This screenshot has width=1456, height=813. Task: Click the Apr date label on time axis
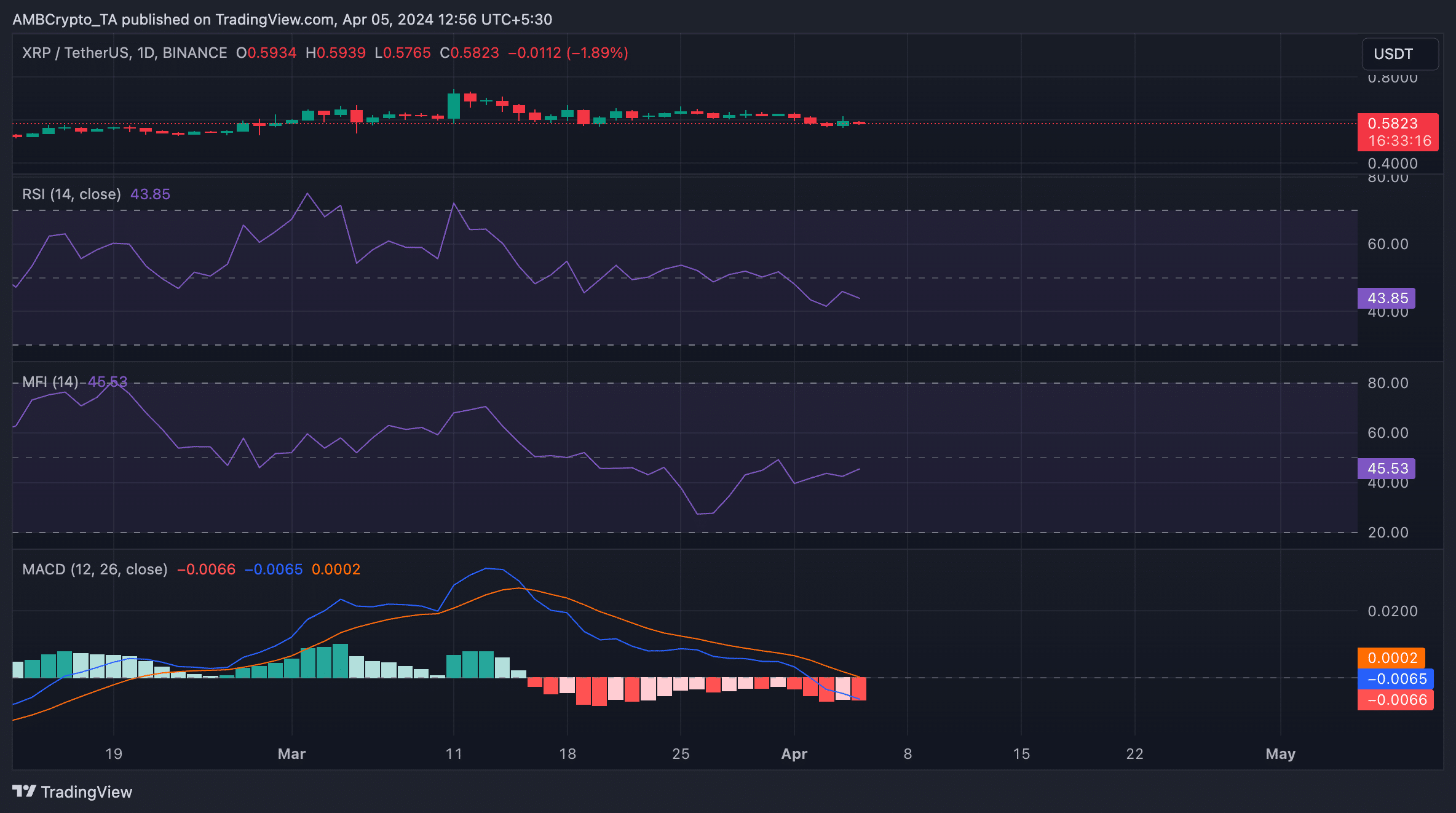tap(794, 754)
